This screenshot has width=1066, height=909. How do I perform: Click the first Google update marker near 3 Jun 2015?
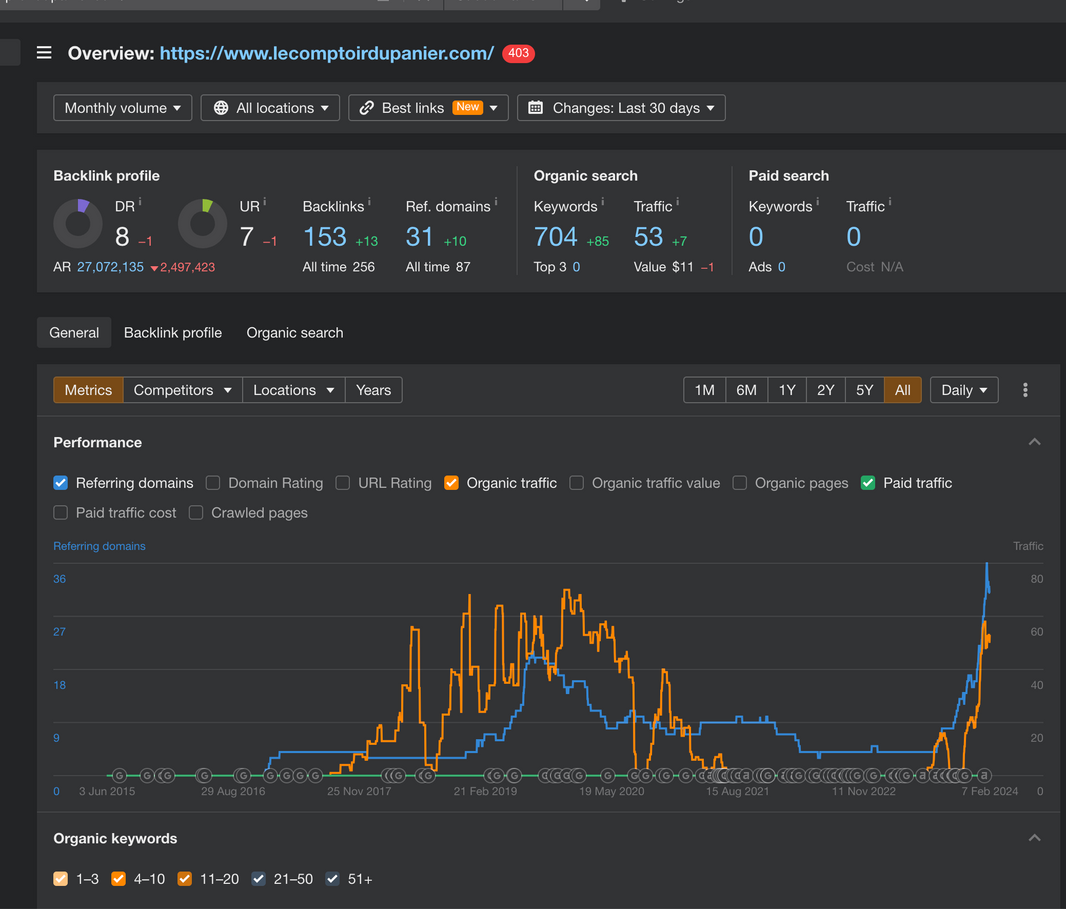[x=119, y=775]
